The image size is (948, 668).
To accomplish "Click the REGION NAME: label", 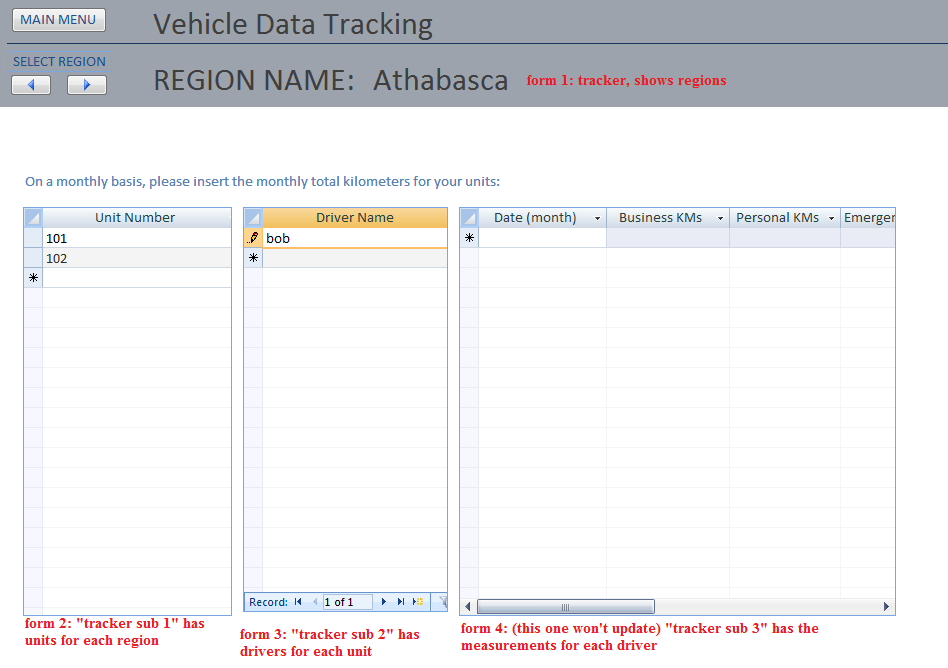I will pos(254,80).
